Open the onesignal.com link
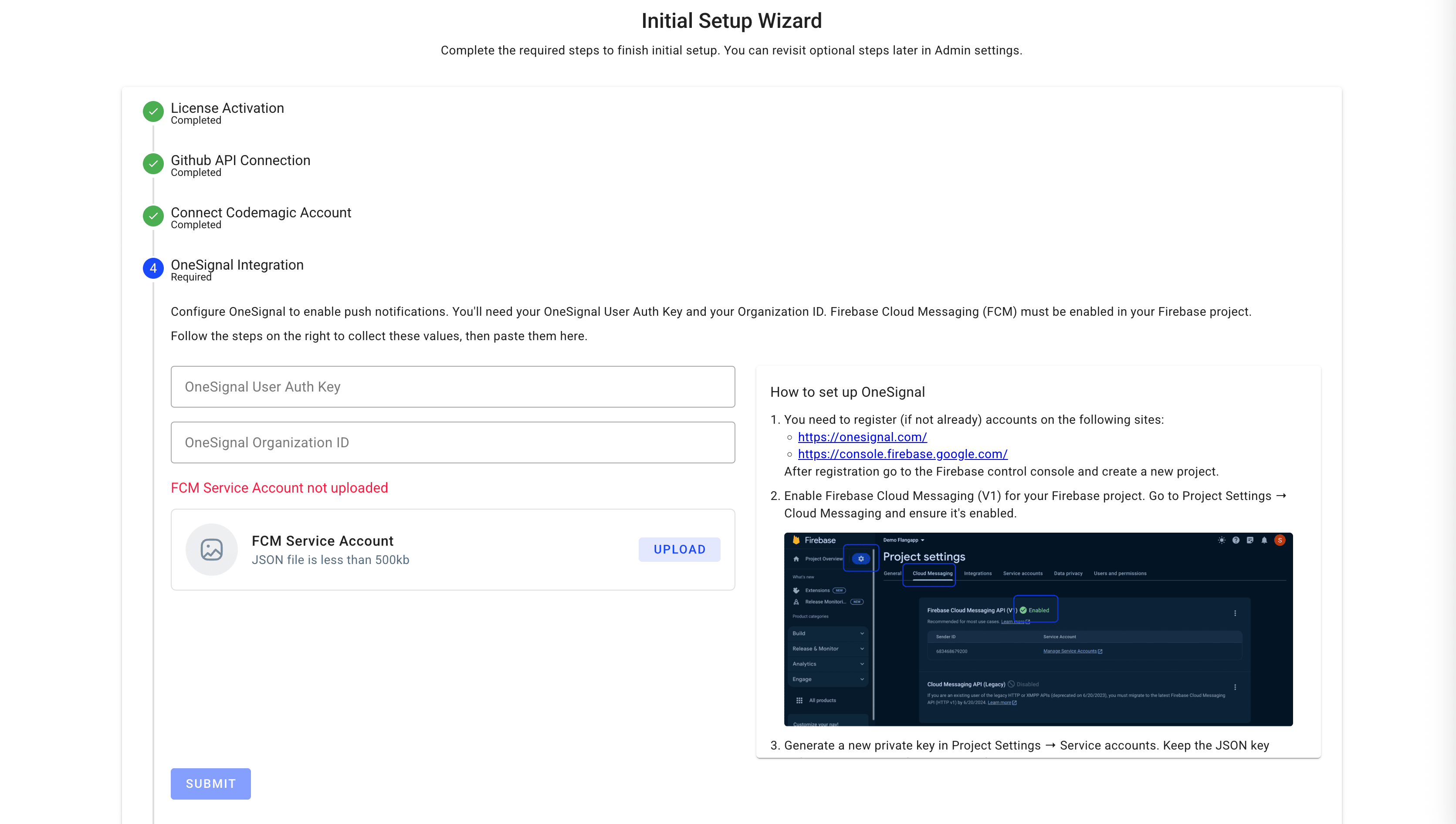The image size is (1456, 824). [x=862, y=437]
